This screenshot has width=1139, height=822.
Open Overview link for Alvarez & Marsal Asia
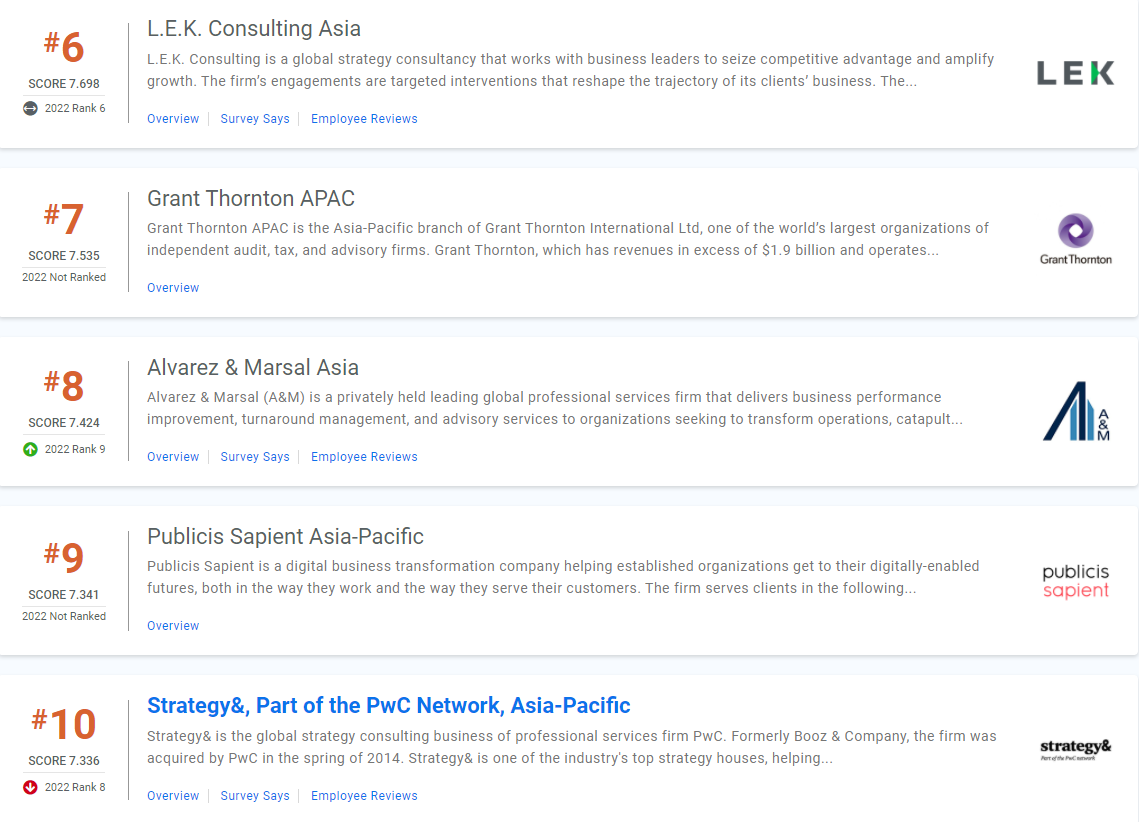pos(173,457)
